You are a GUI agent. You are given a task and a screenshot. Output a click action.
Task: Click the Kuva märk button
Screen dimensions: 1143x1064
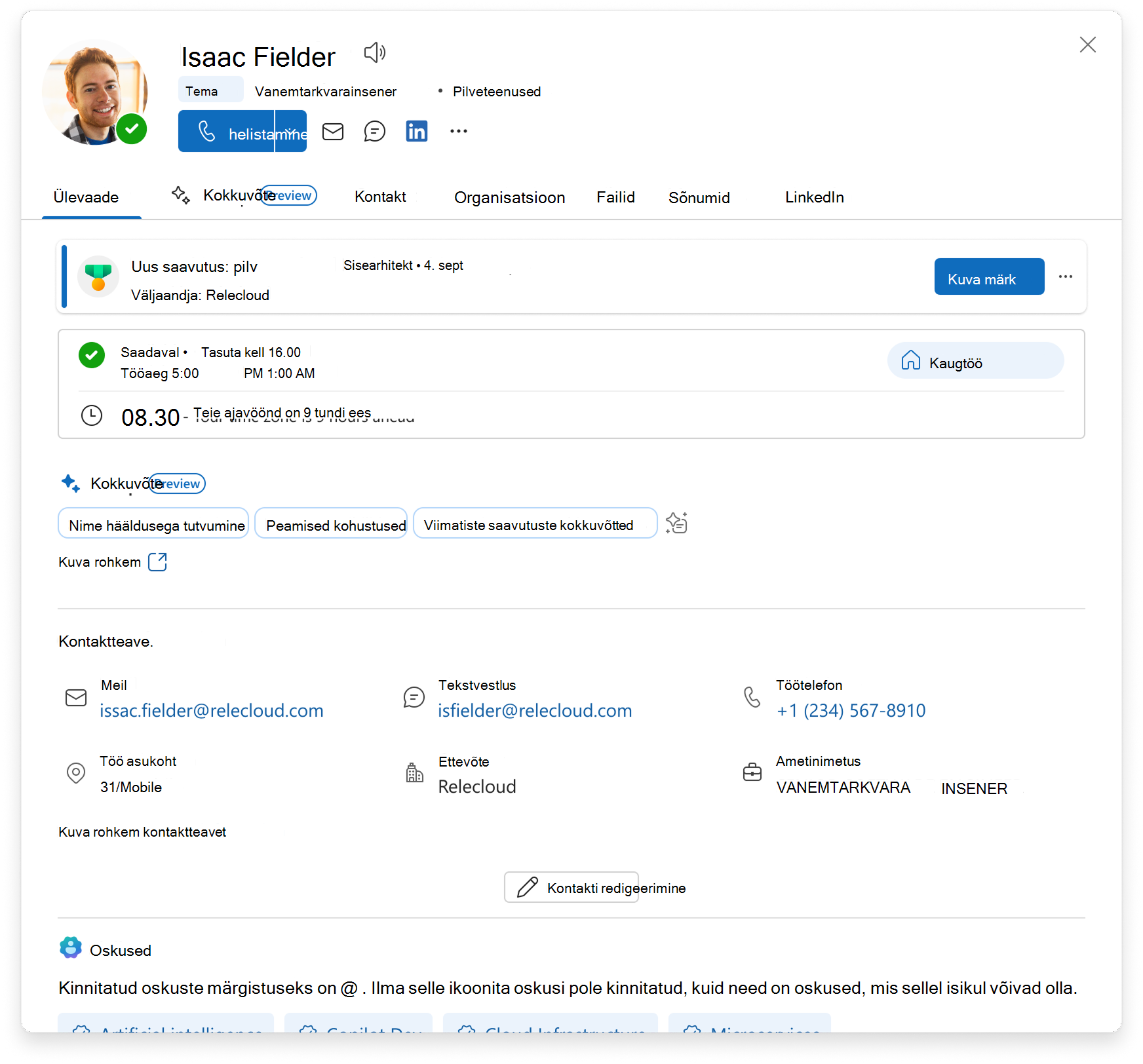[989, 276]
